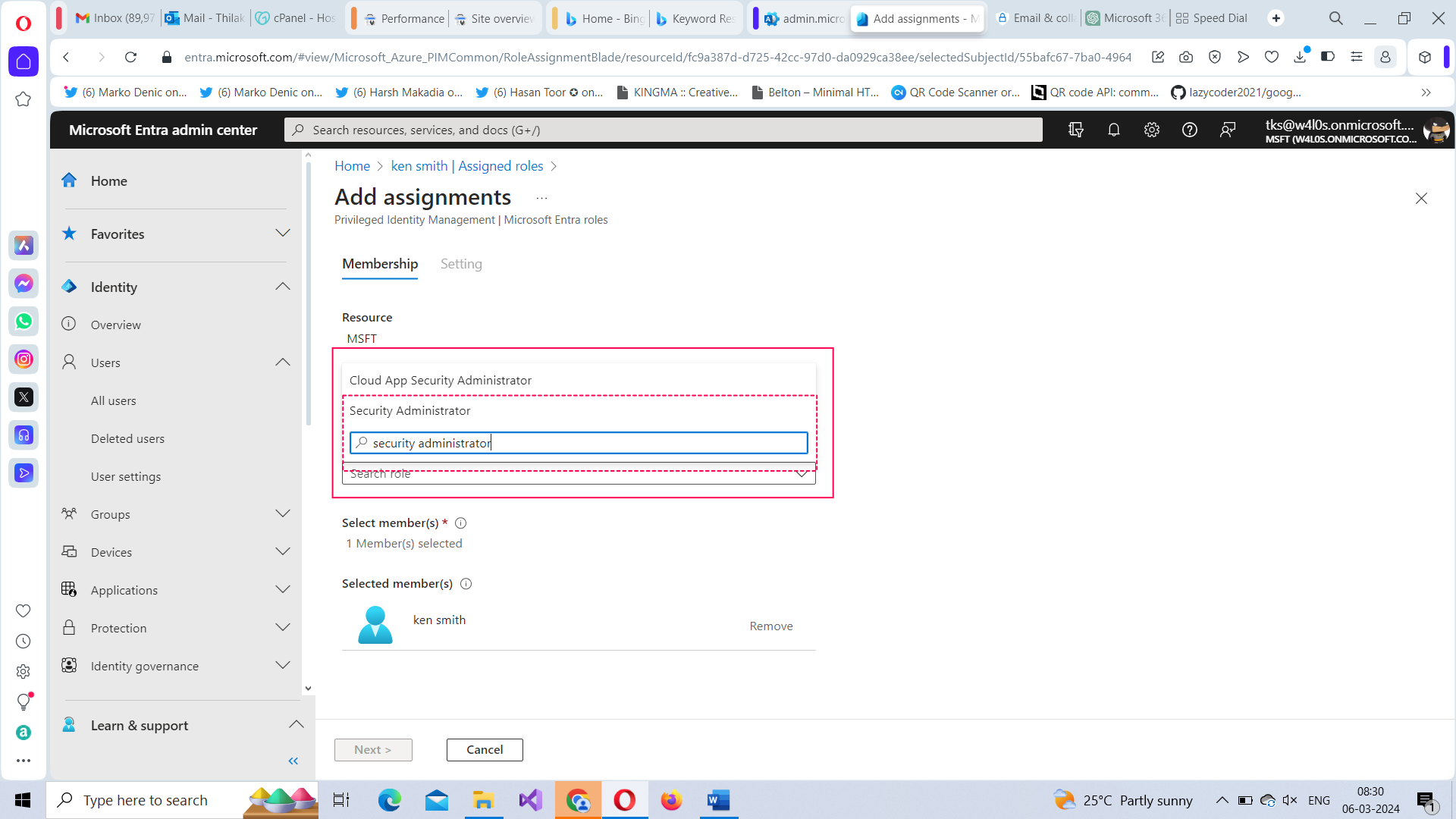
Task: Open All users in sidebar
Action: point(114,400)
